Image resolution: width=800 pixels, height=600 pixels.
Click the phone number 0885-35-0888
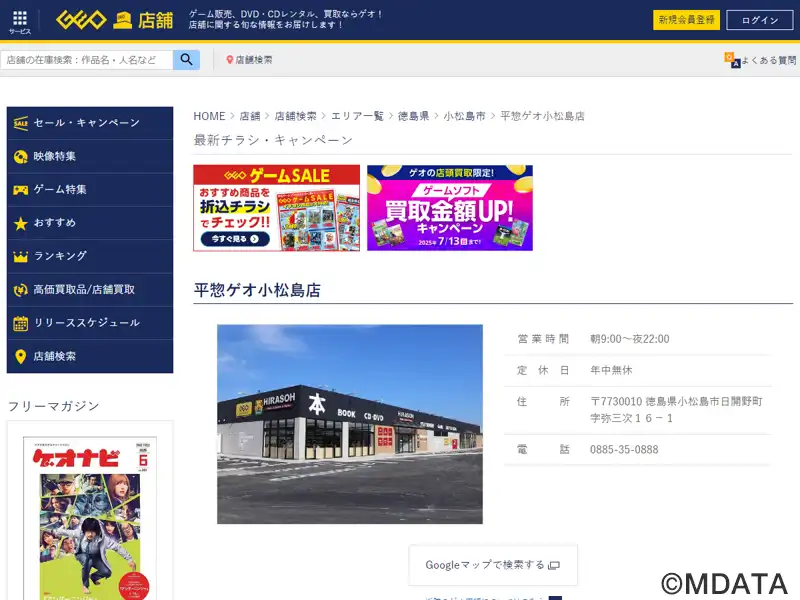tap(624, 449)
